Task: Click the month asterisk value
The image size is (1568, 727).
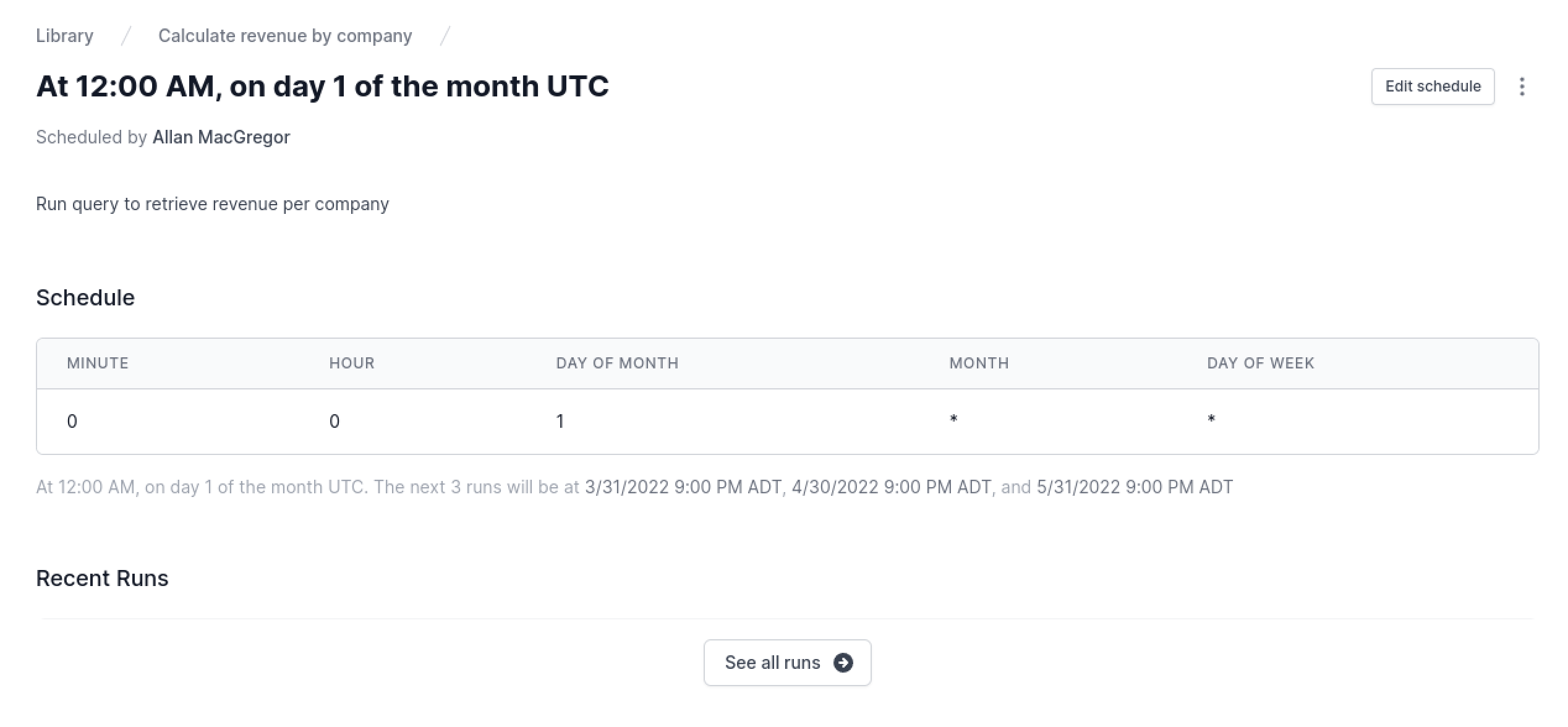Action: click(953, 419)
